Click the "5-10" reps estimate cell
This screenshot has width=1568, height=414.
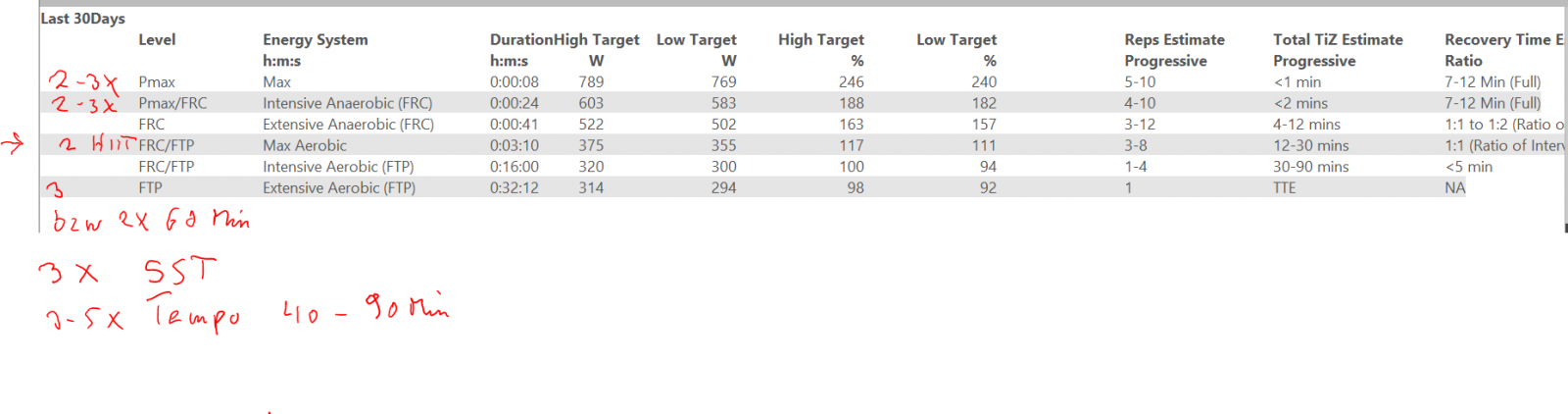1140,82
